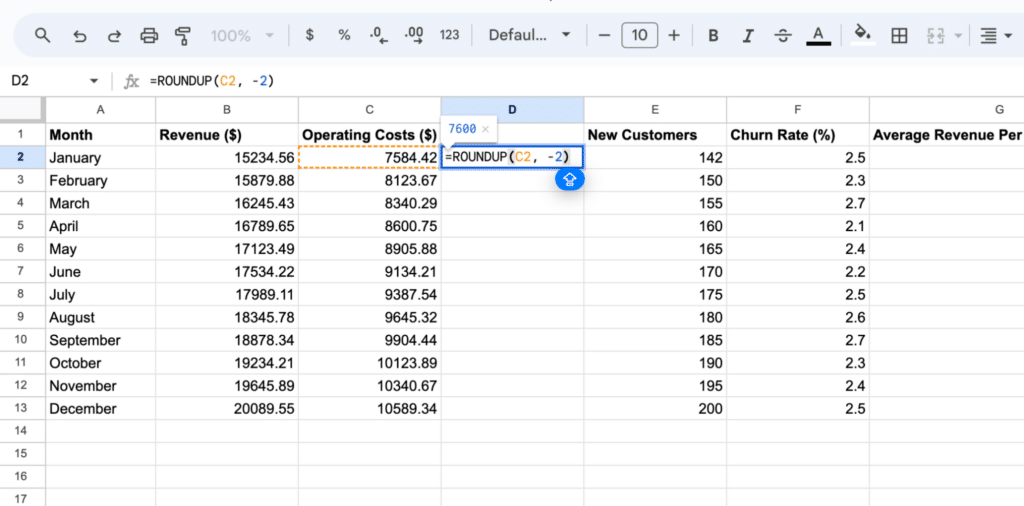The width and height of the screenshot is (1024, 506).
Task: Print the spreadsheet using printer icon
Action: (149, 35)
